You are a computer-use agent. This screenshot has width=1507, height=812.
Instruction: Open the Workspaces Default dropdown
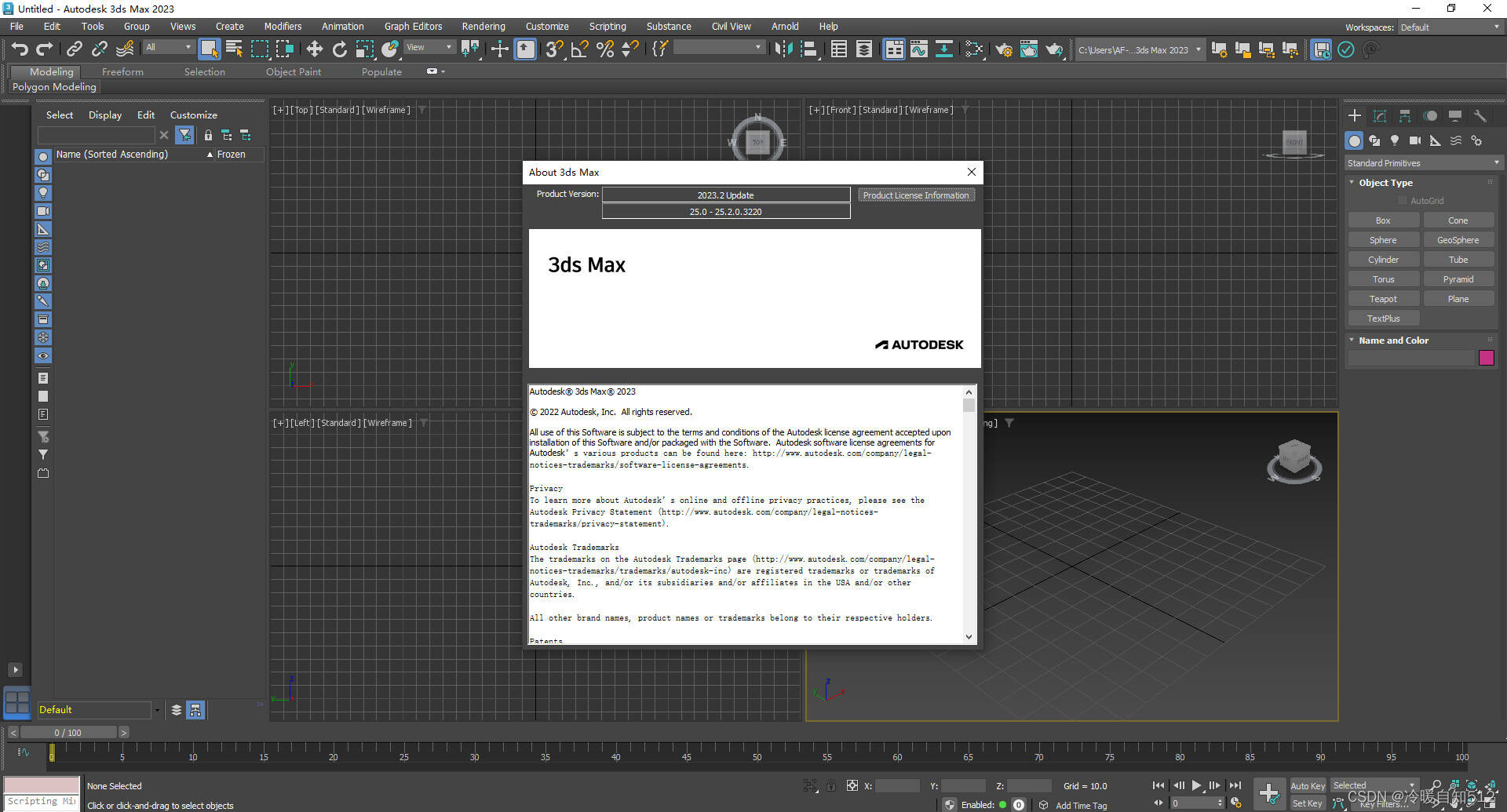point(1450,27)
